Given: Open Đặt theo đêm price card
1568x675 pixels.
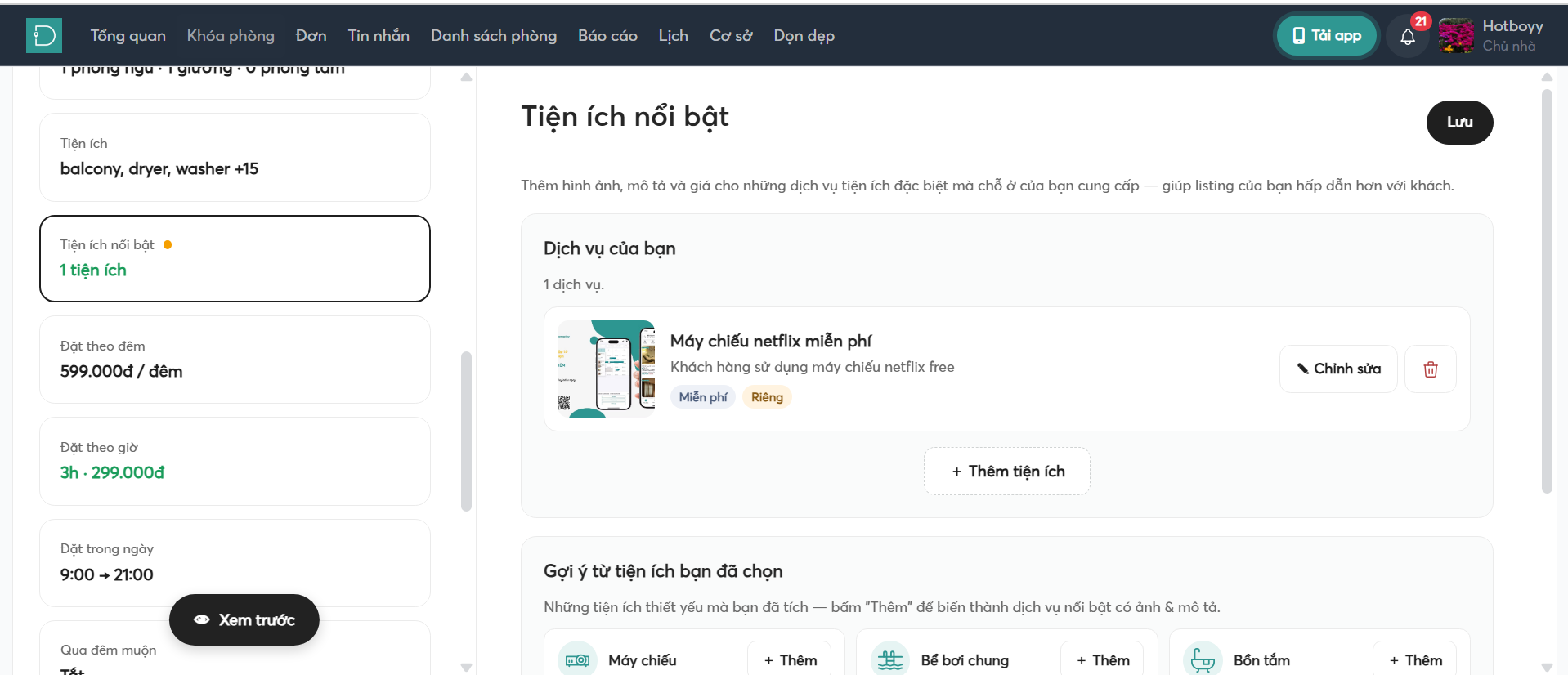Looking at the screenshot, I should (x=235, y=360).
